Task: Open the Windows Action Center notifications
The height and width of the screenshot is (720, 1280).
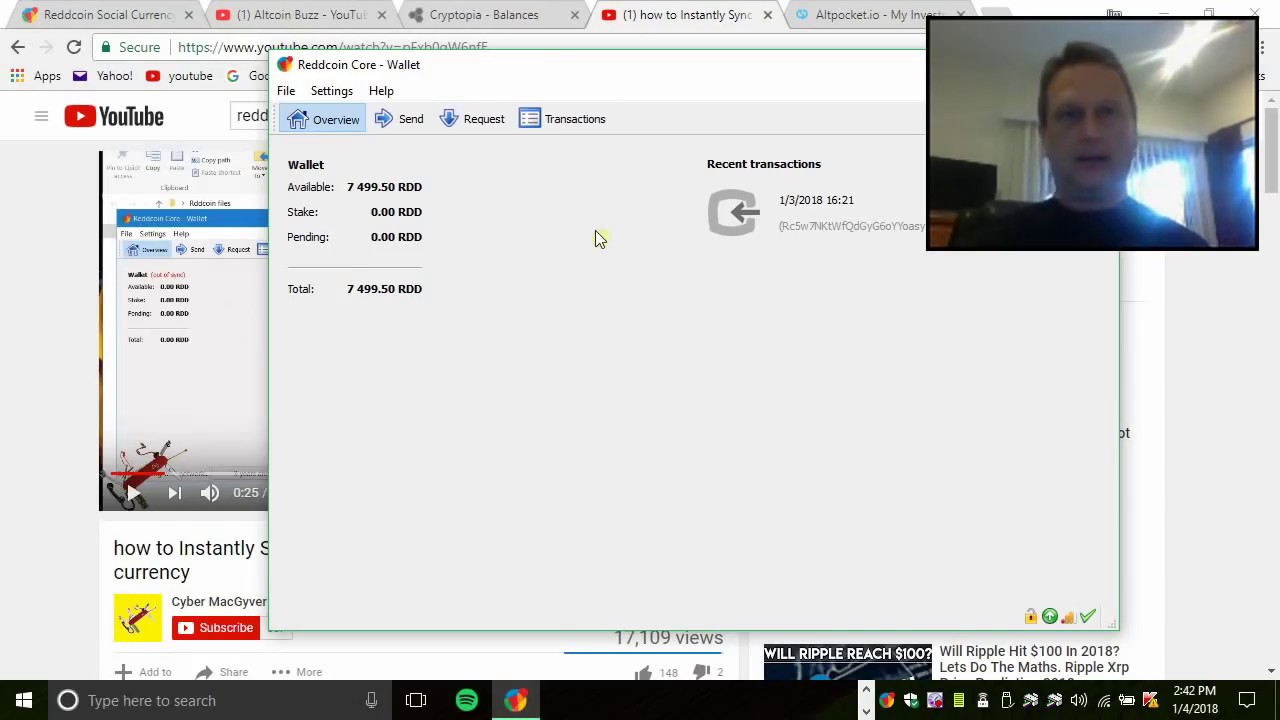Action: pyautogui.click(x=1248, y=700)
